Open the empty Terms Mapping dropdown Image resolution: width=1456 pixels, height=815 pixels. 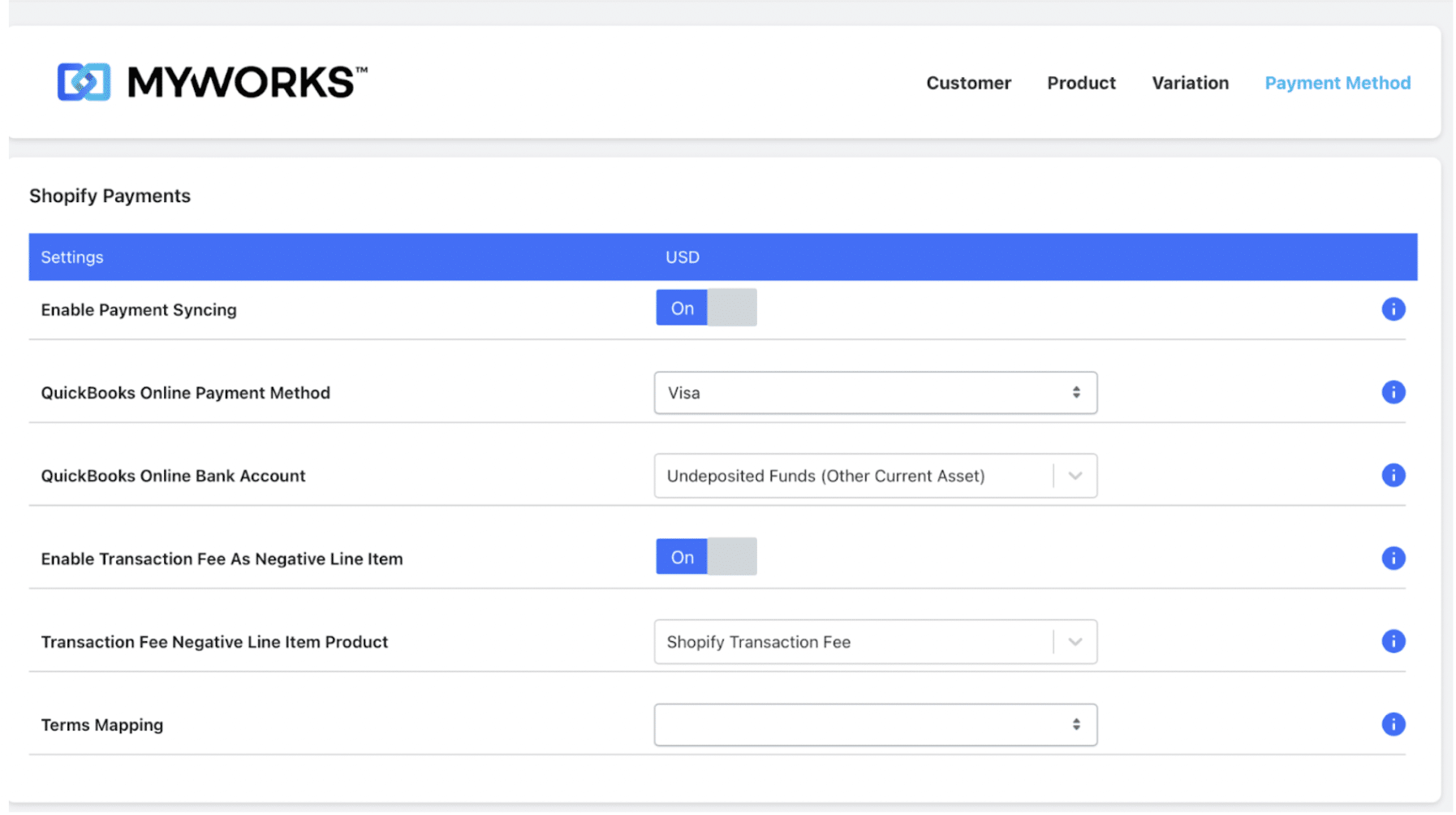coord(876,724)
